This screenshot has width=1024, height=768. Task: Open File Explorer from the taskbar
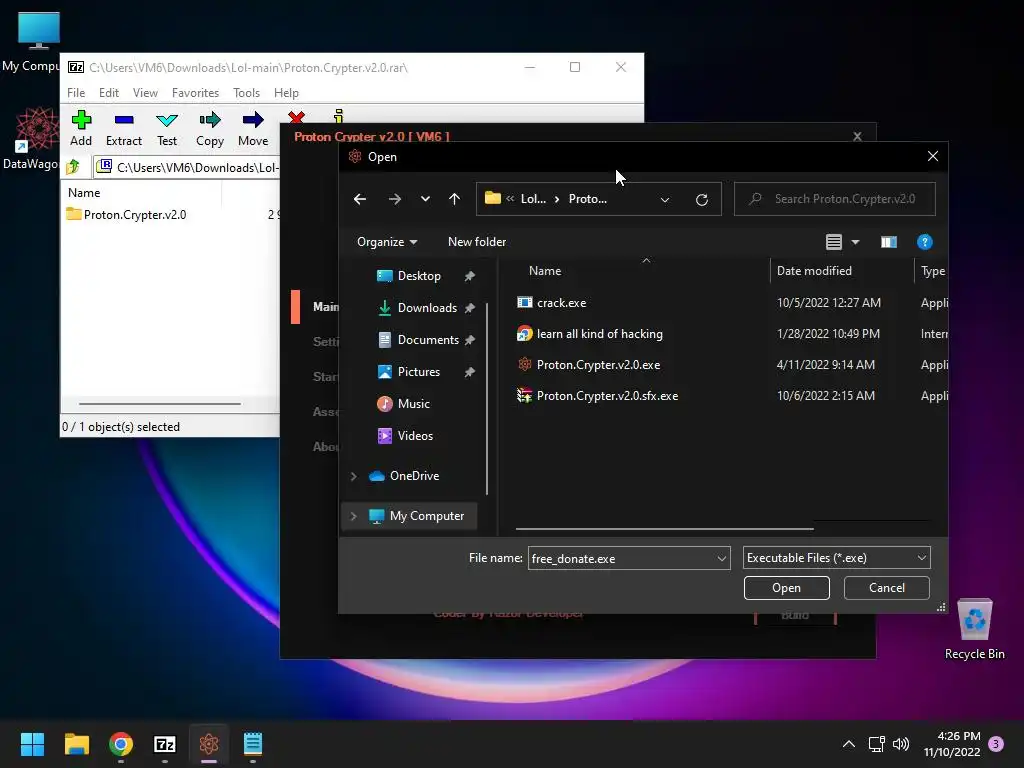(x=76, y=744)
